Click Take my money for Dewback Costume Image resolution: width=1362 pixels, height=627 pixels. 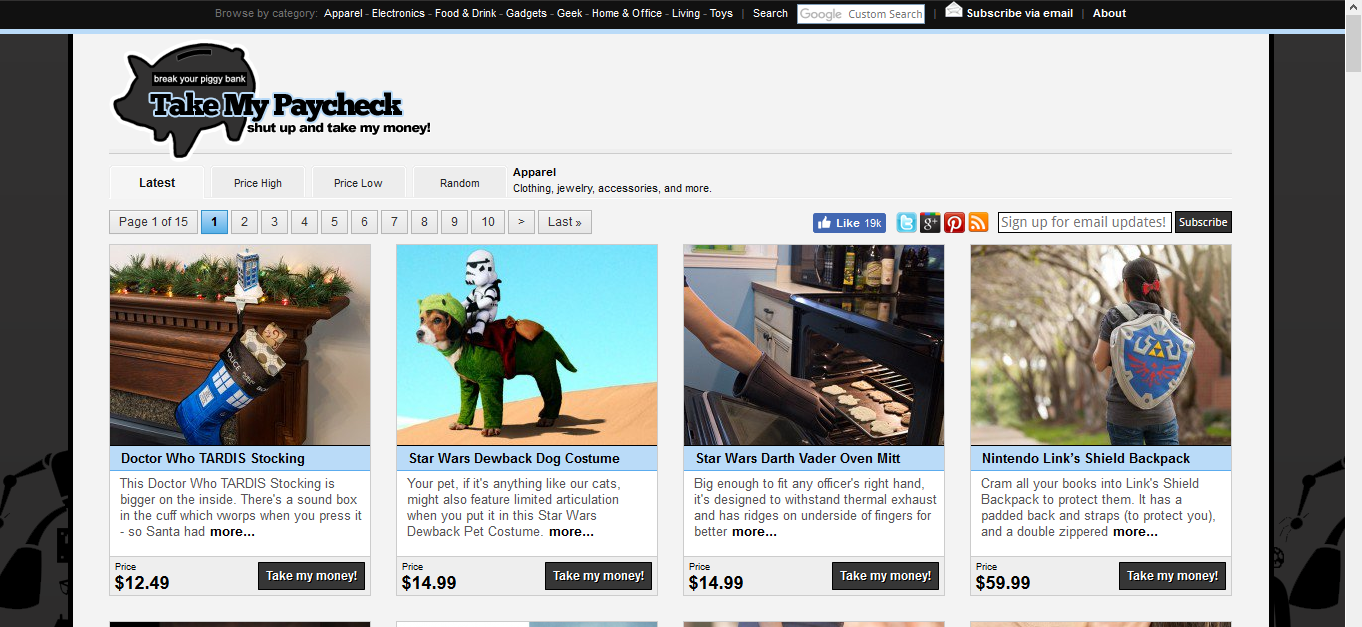[598, 576]
